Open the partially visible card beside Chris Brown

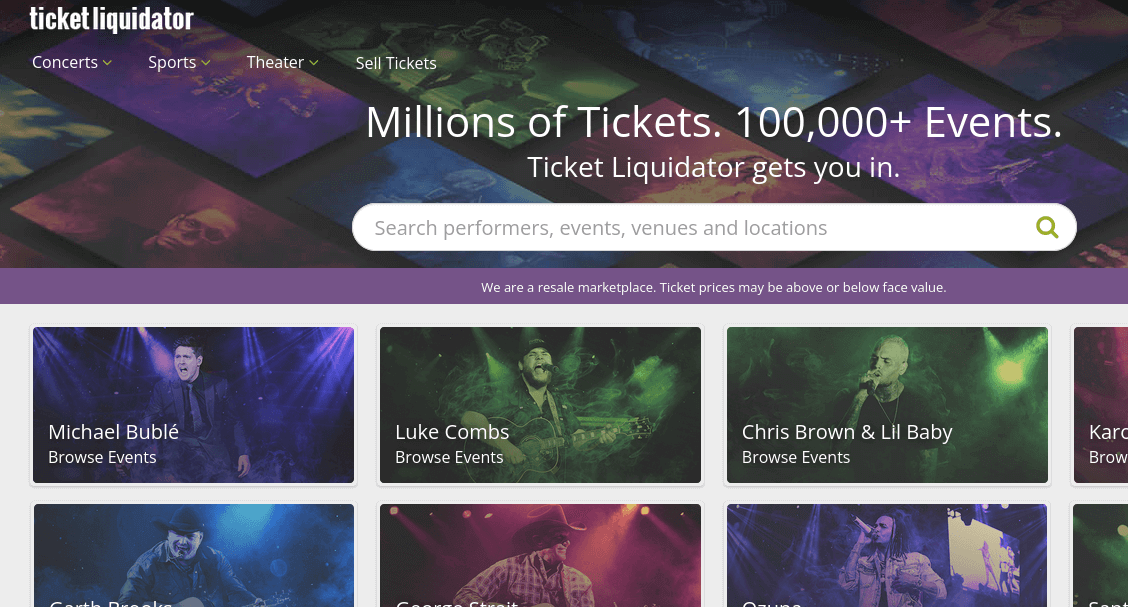[x=1101, y=405]
